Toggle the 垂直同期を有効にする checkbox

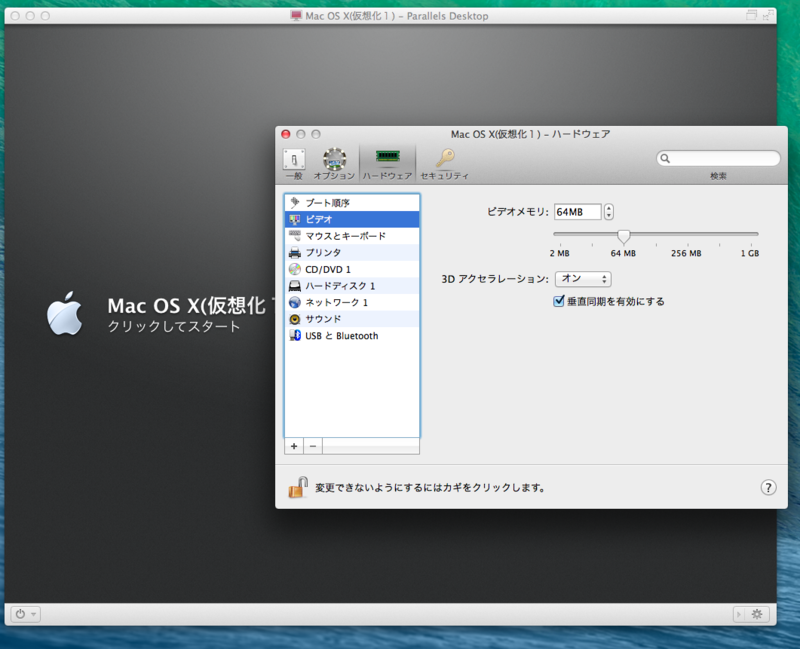click(x=559, y=301)
